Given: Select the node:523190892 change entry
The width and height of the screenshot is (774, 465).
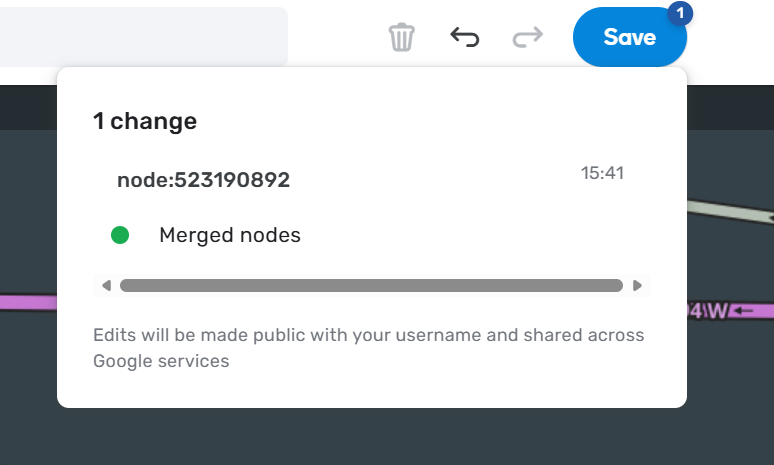Looking at the screenshot, I should tap(203, 180).
